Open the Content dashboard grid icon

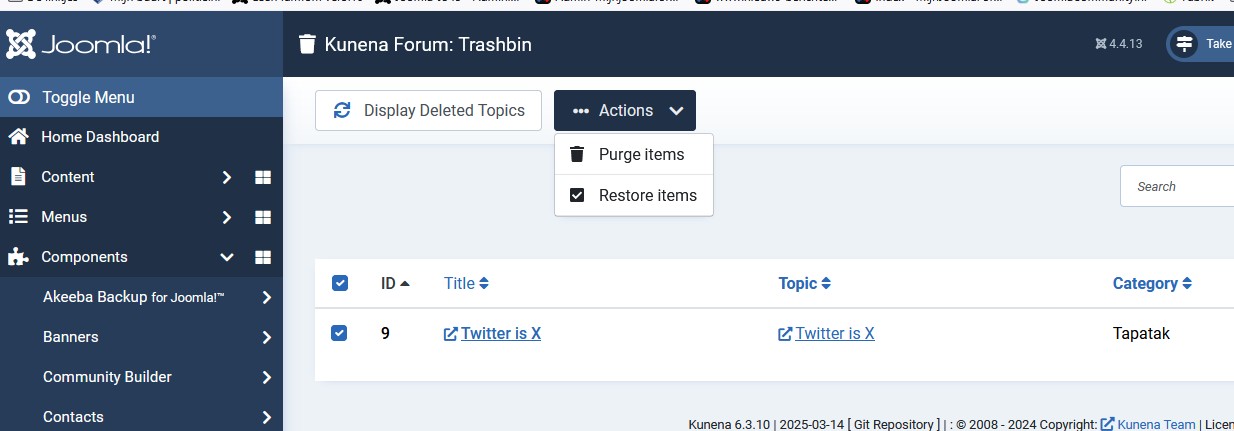[x=263, y=177]
